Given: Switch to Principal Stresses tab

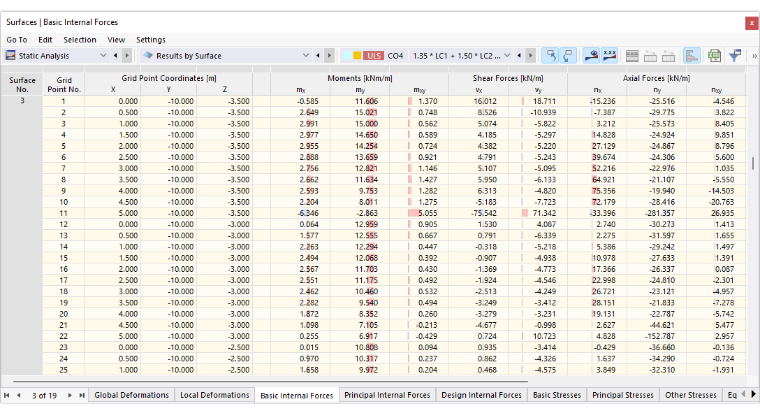Looking at the screenshot, I should (x=622, y=395).
